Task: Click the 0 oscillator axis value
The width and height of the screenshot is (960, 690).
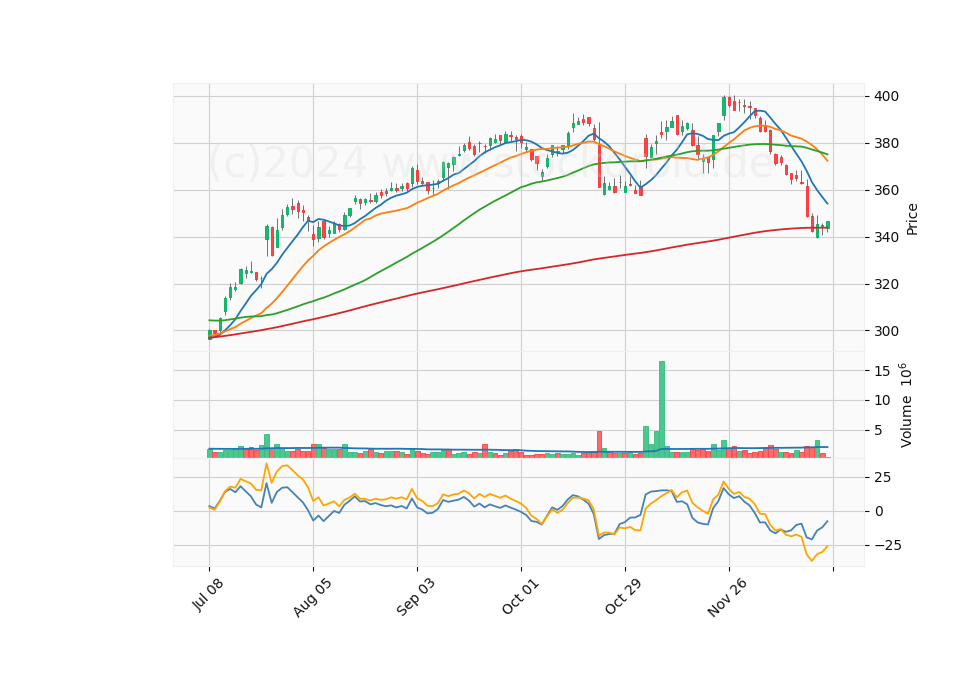Action: [879, 511]
